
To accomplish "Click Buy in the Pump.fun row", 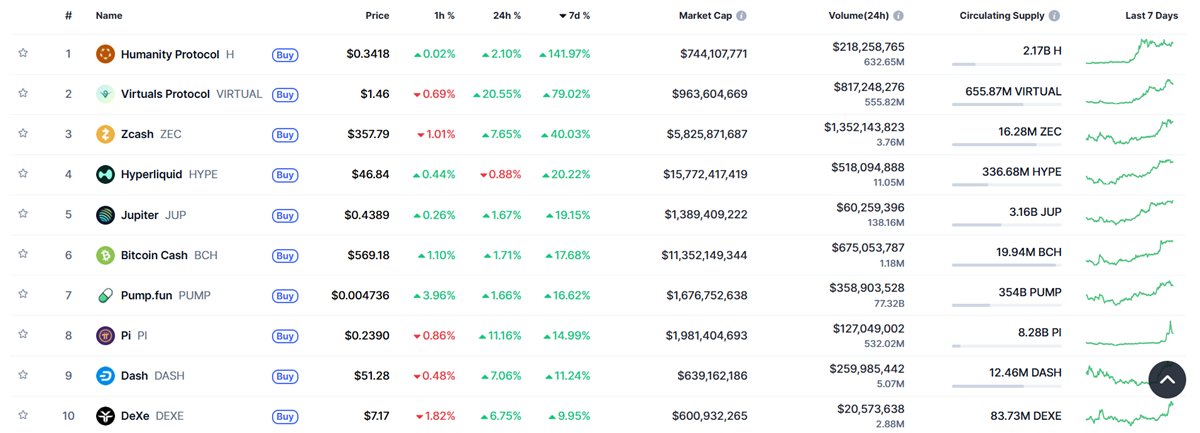I will (285, 295).
